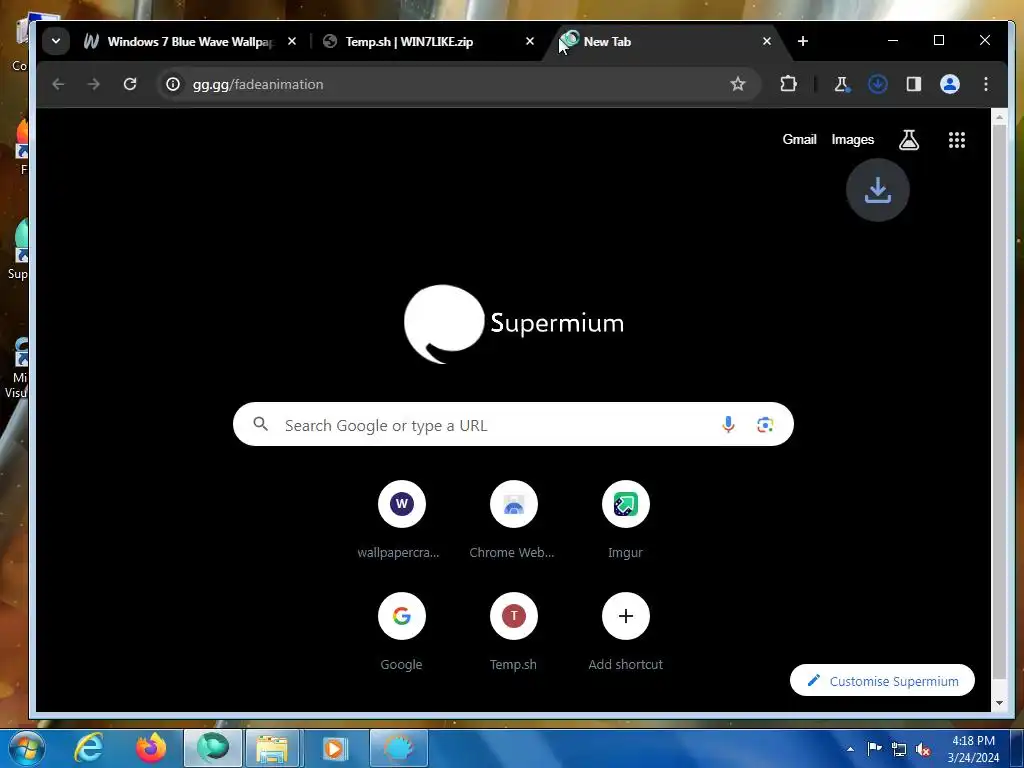Open Images link
Image resolution: width=1024 pixels, height=768 pixels.
852,139
